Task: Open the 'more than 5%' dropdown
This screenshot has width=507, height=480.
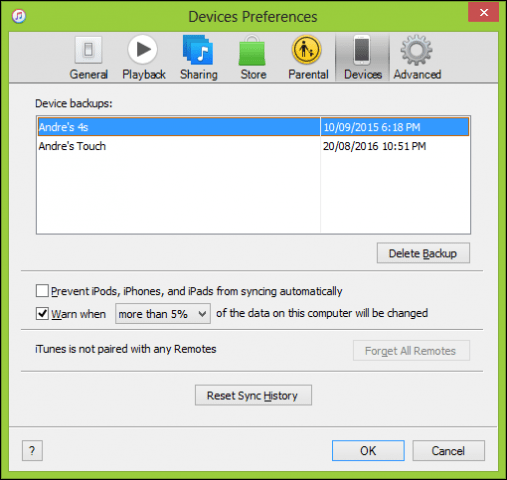Action: pos(163,314)
